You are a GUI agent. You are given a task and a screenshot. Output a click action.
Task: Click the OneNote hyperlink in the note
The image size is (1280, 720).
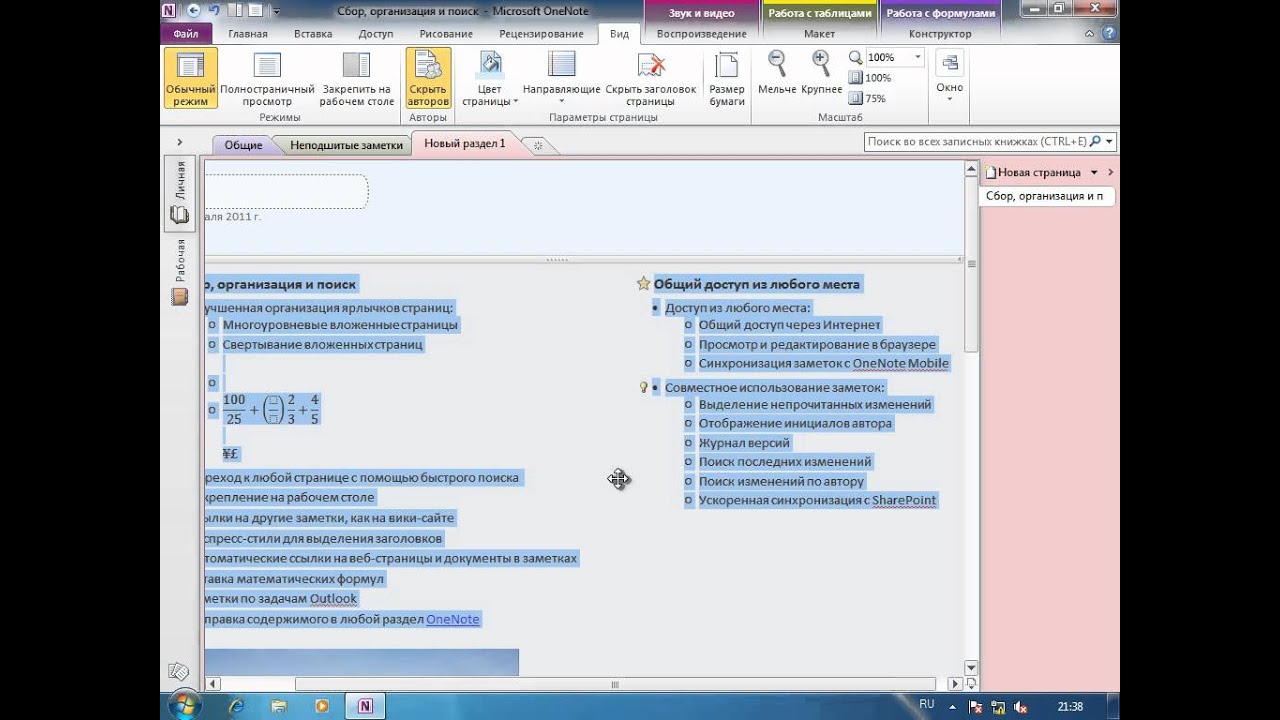(x=453, y=619)
